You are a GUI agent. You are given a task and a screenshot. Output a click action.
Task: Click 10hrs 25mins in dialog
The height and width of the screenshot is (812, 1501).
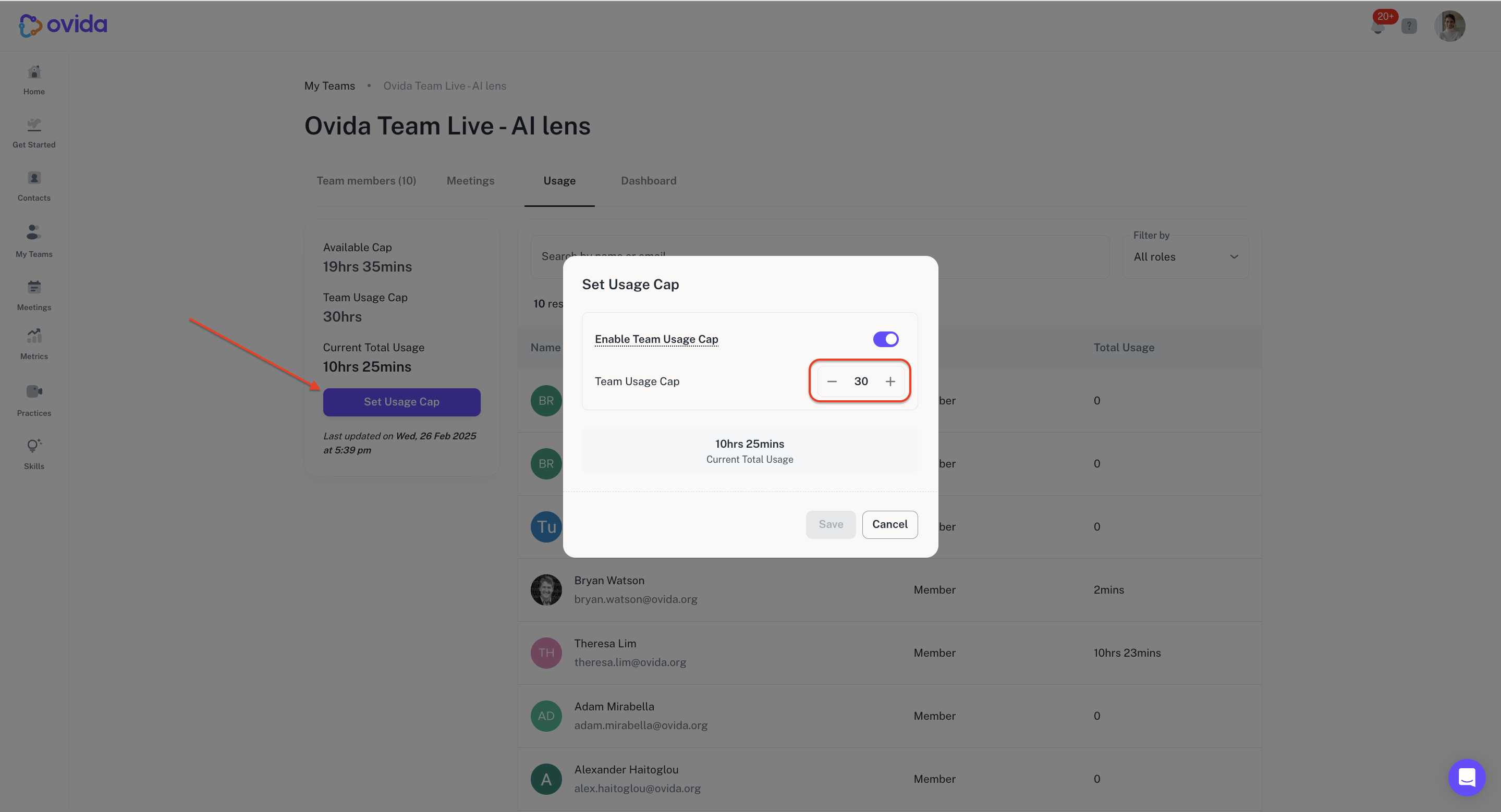coord(749,444)
